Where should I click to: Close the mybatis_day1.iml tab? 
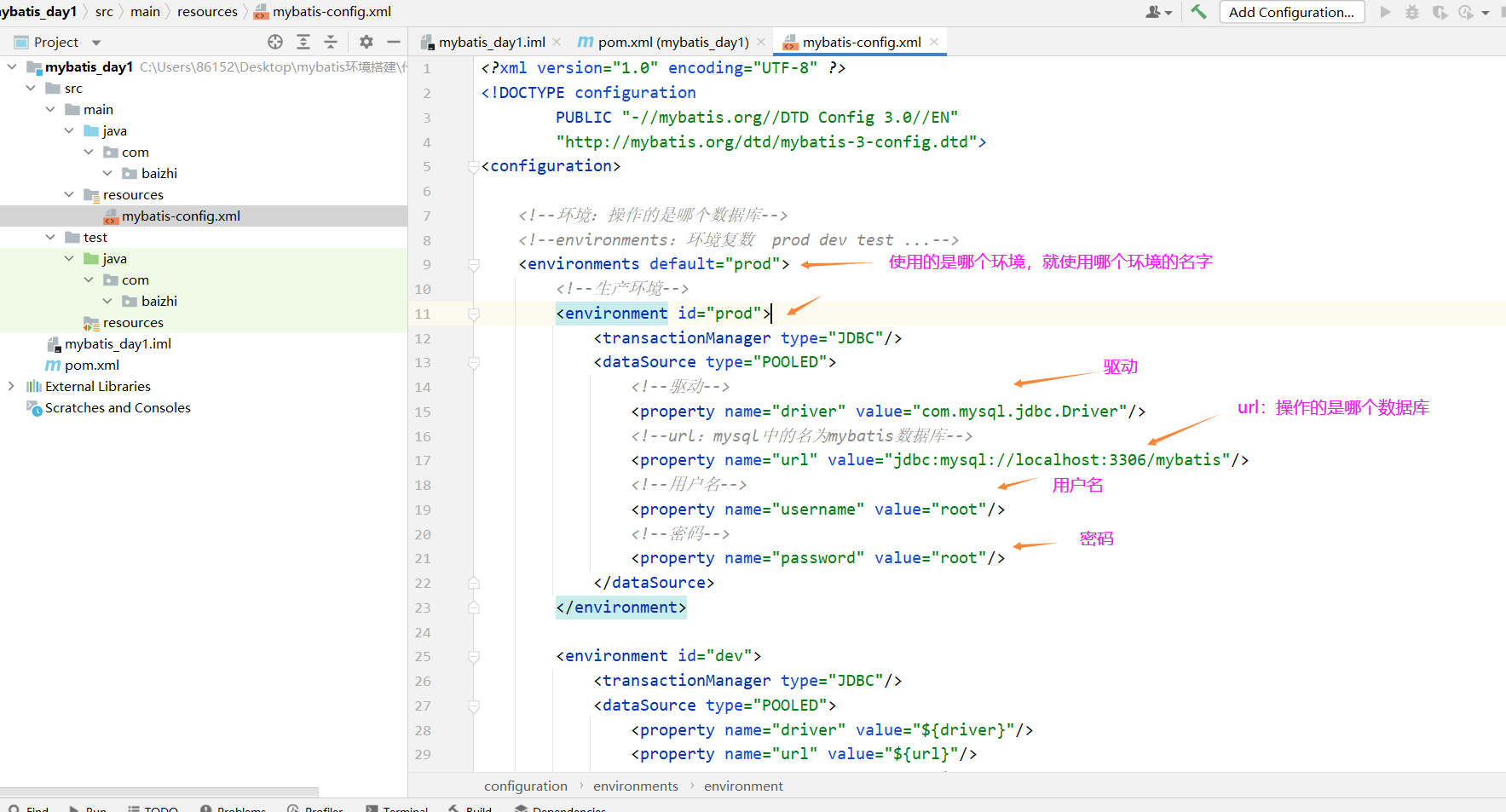(557, 42)
